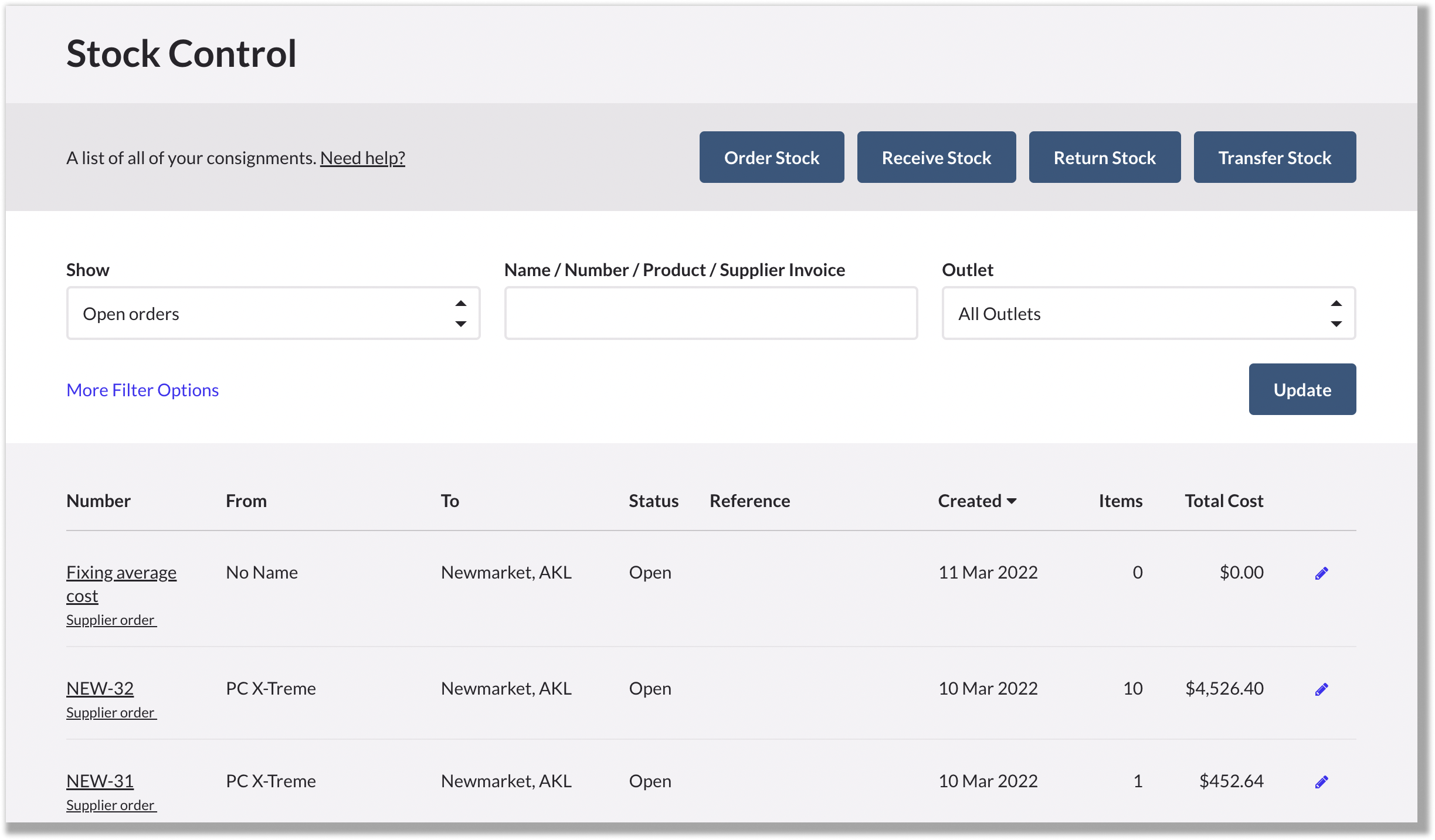Open the NEW-32 consignment details
Viewport: 1435px width, 840px height.
[100, 688]
